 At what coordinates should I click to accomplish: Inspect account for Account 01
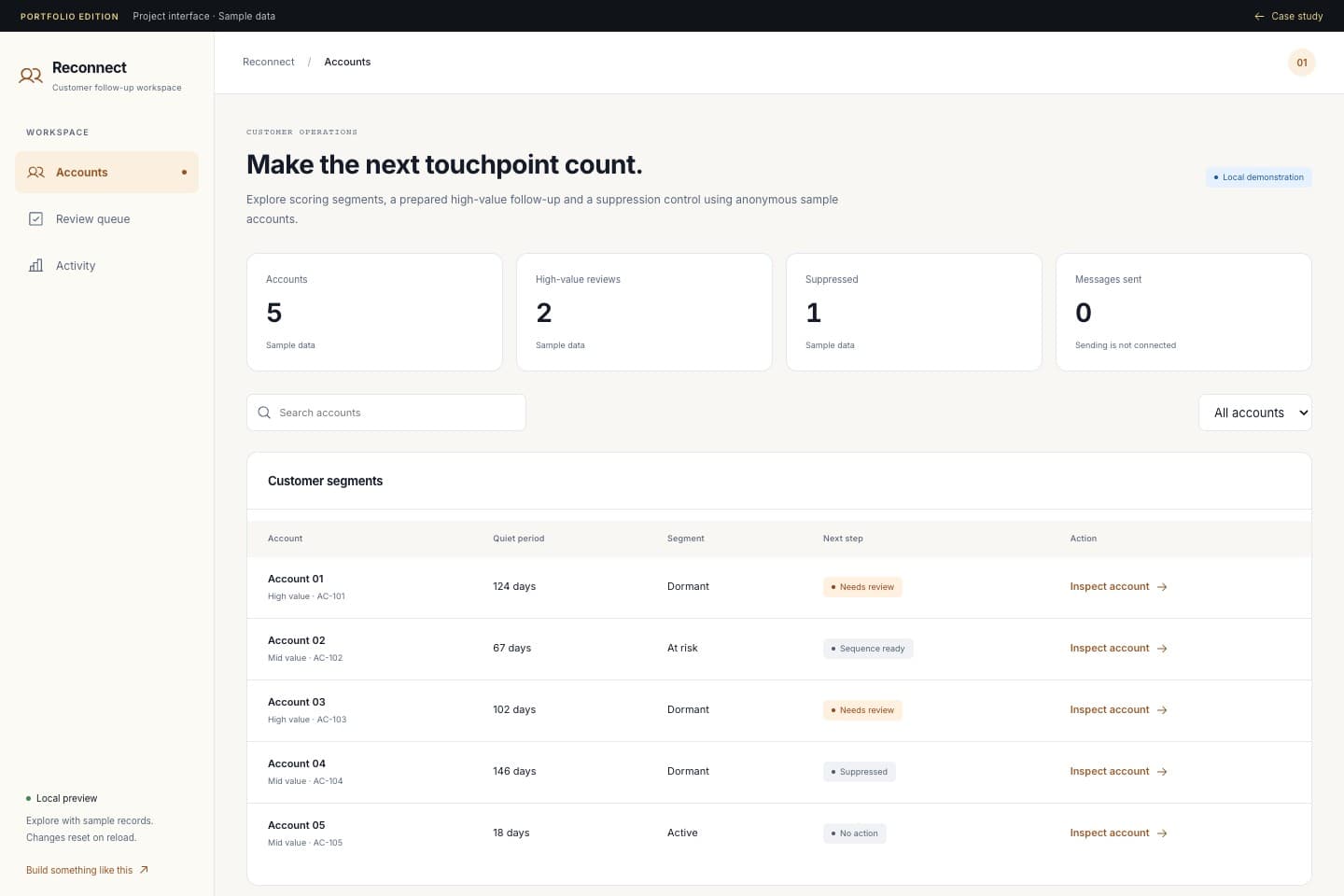[1119, 587]
